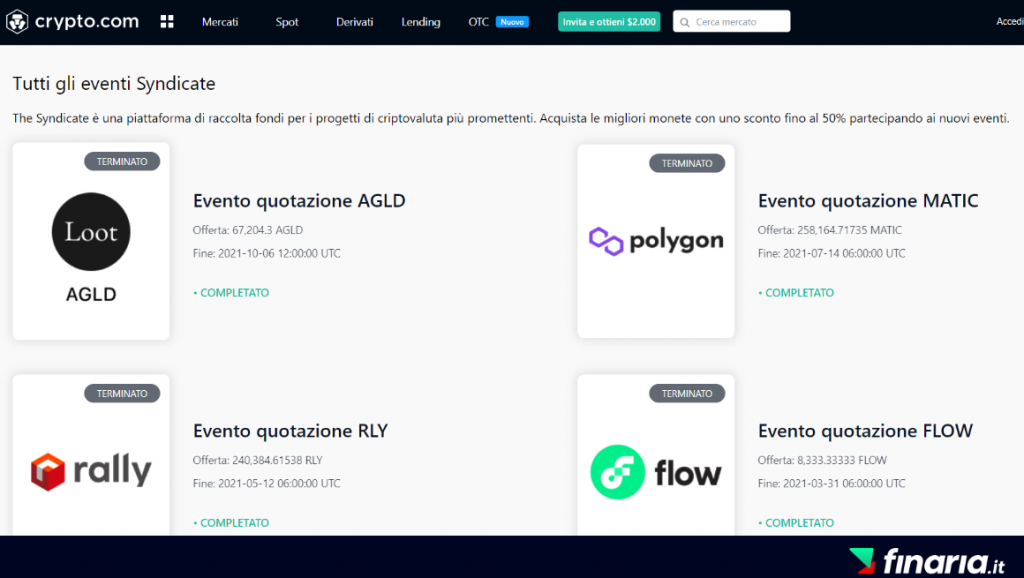Viewport: 1024px width, 578px height.
Task: Click the red Rally cube icon
Action: (x=48, y=472)
